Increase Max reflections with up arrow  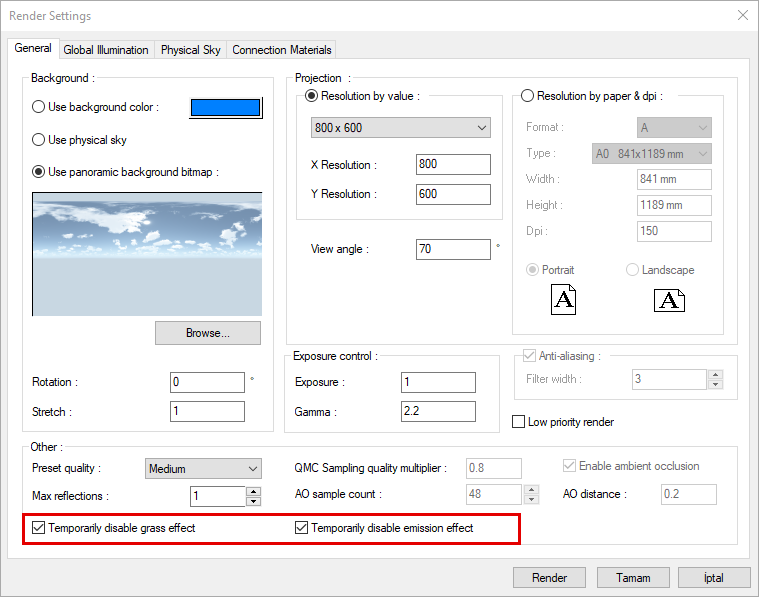[253, 491]
